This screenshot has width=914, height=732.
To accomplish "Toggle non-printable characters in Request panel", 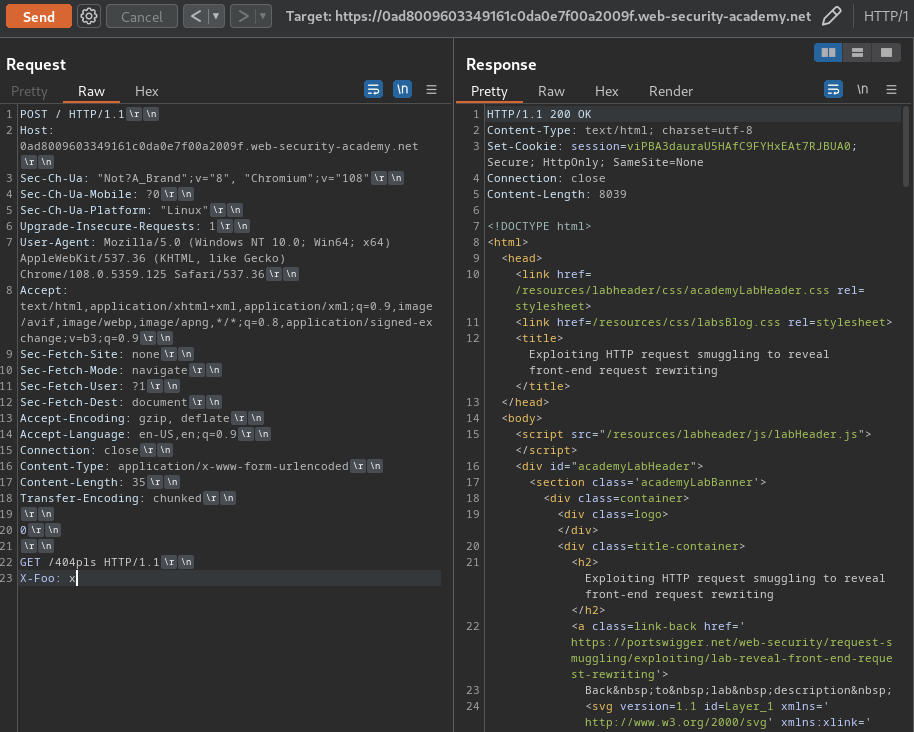I will coord(402,89).
